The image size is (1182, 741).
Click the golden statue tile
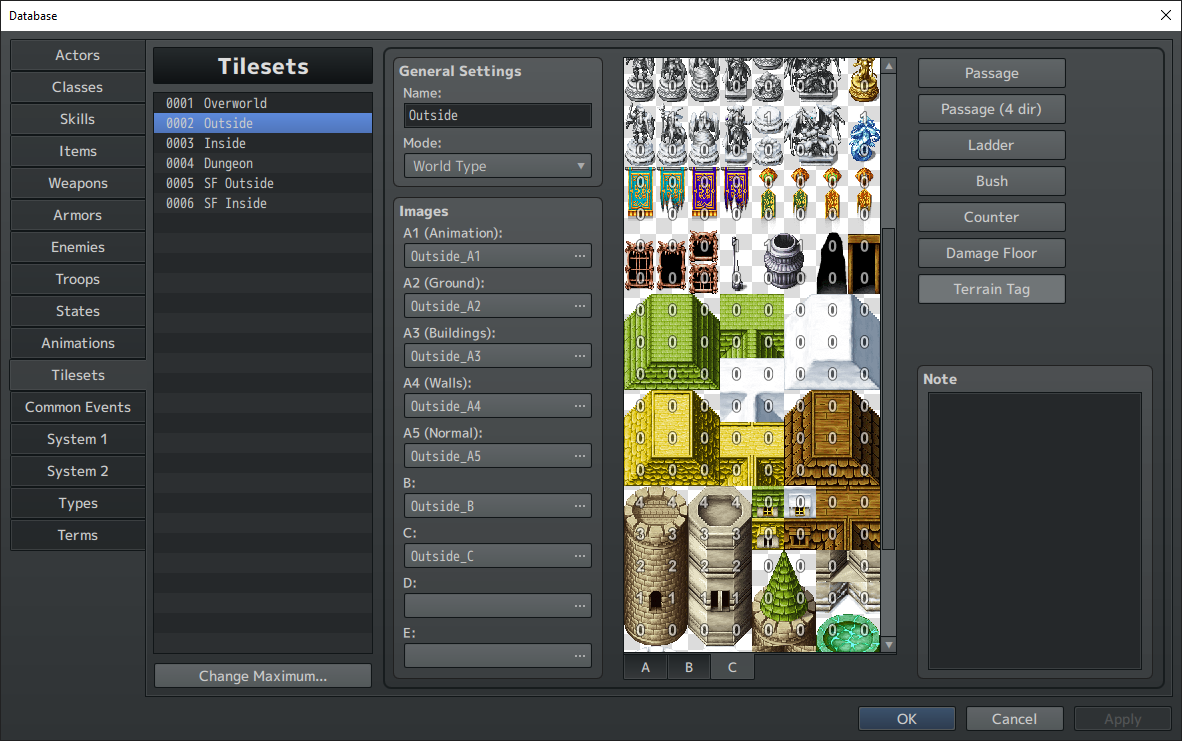point(864,81)
